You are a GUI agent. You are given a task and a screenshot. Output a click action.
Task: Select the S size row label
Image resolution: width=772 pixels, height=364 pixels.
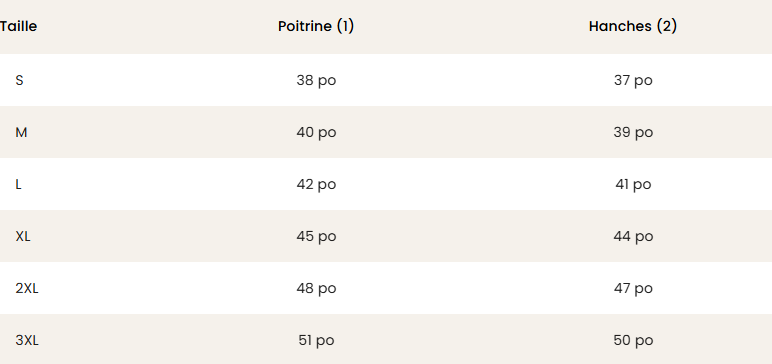coord(19,80)
